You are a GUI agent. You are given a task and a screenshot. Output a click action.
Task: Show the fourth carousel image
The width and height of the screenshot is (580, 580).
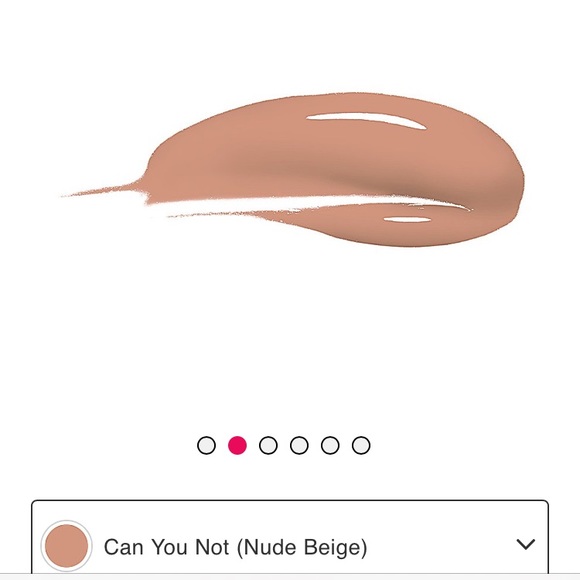click(x=299, y=445)
